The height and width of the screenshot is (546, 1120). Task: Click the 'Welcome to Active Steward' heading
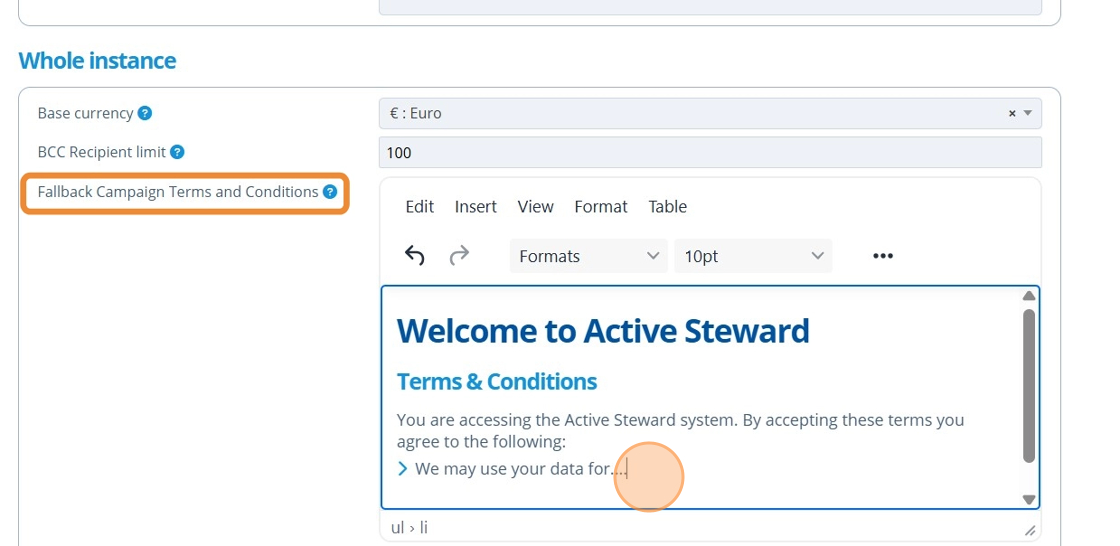pyautogui.click(x=603, y=331)
